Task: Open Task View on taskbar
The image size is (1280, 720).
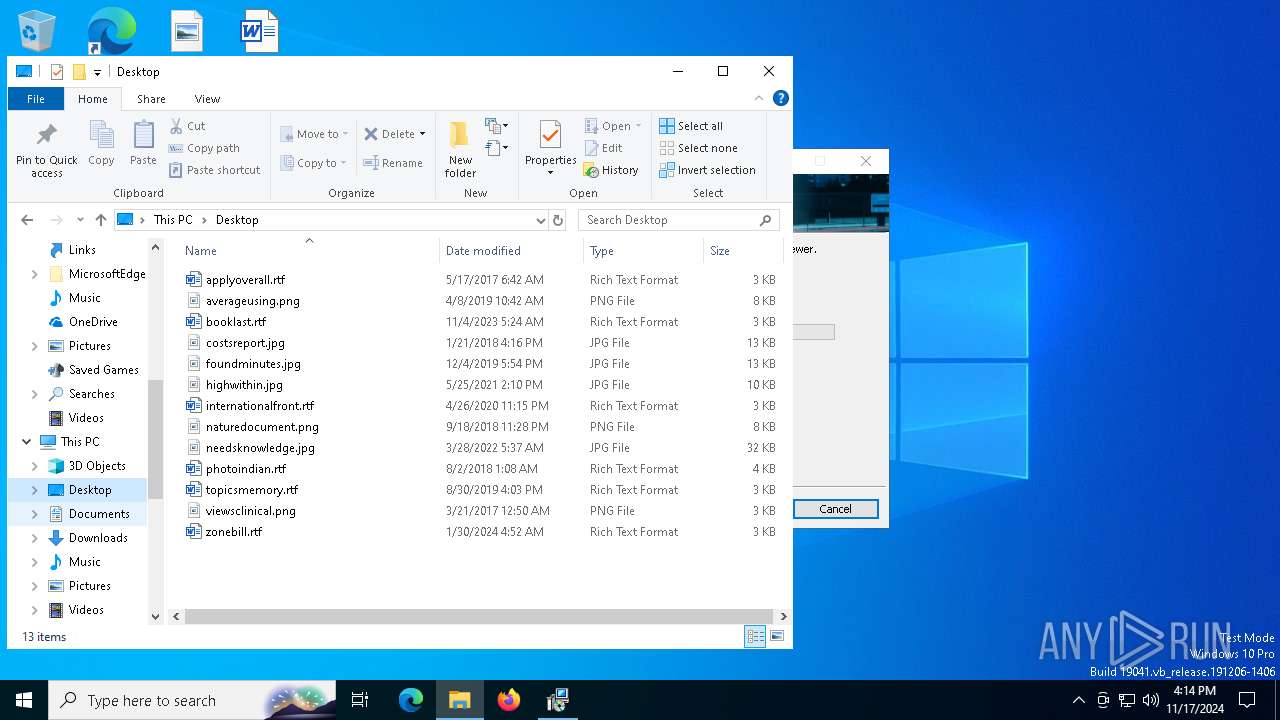Action: pos(360,700)
